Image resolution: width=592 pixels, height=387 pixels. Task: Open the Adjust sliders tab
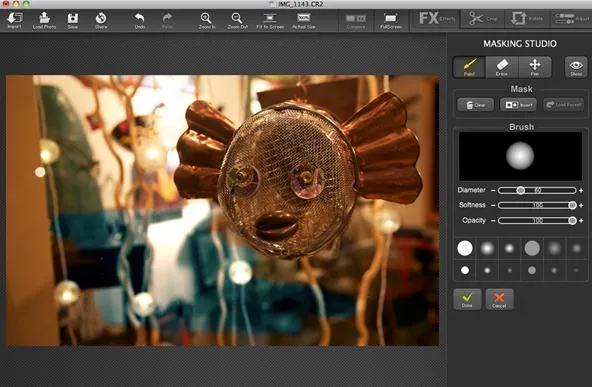[x=571, y=19]
